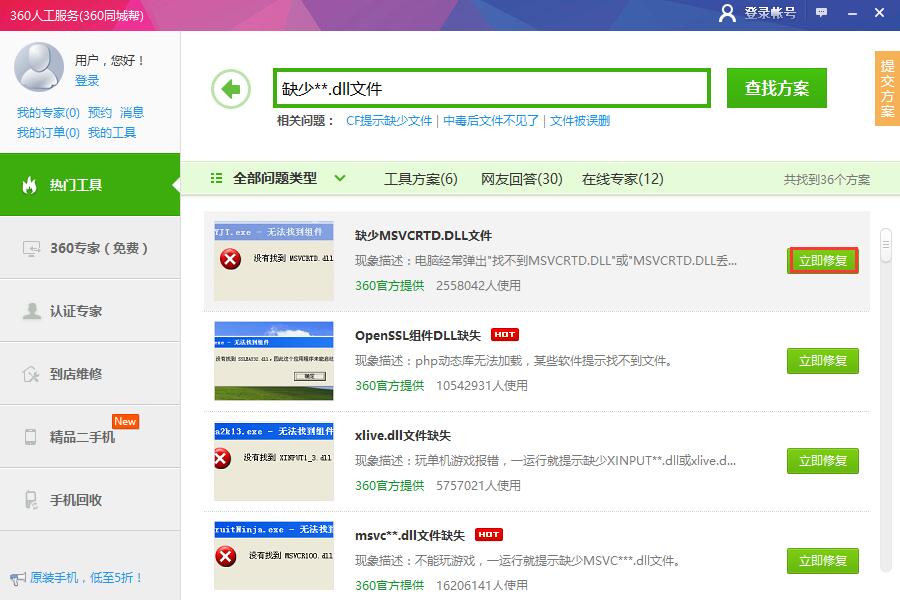Screen dimensions: 900x600
Task: Click the 共找到36个方案 result count
Action: (827, 180)
